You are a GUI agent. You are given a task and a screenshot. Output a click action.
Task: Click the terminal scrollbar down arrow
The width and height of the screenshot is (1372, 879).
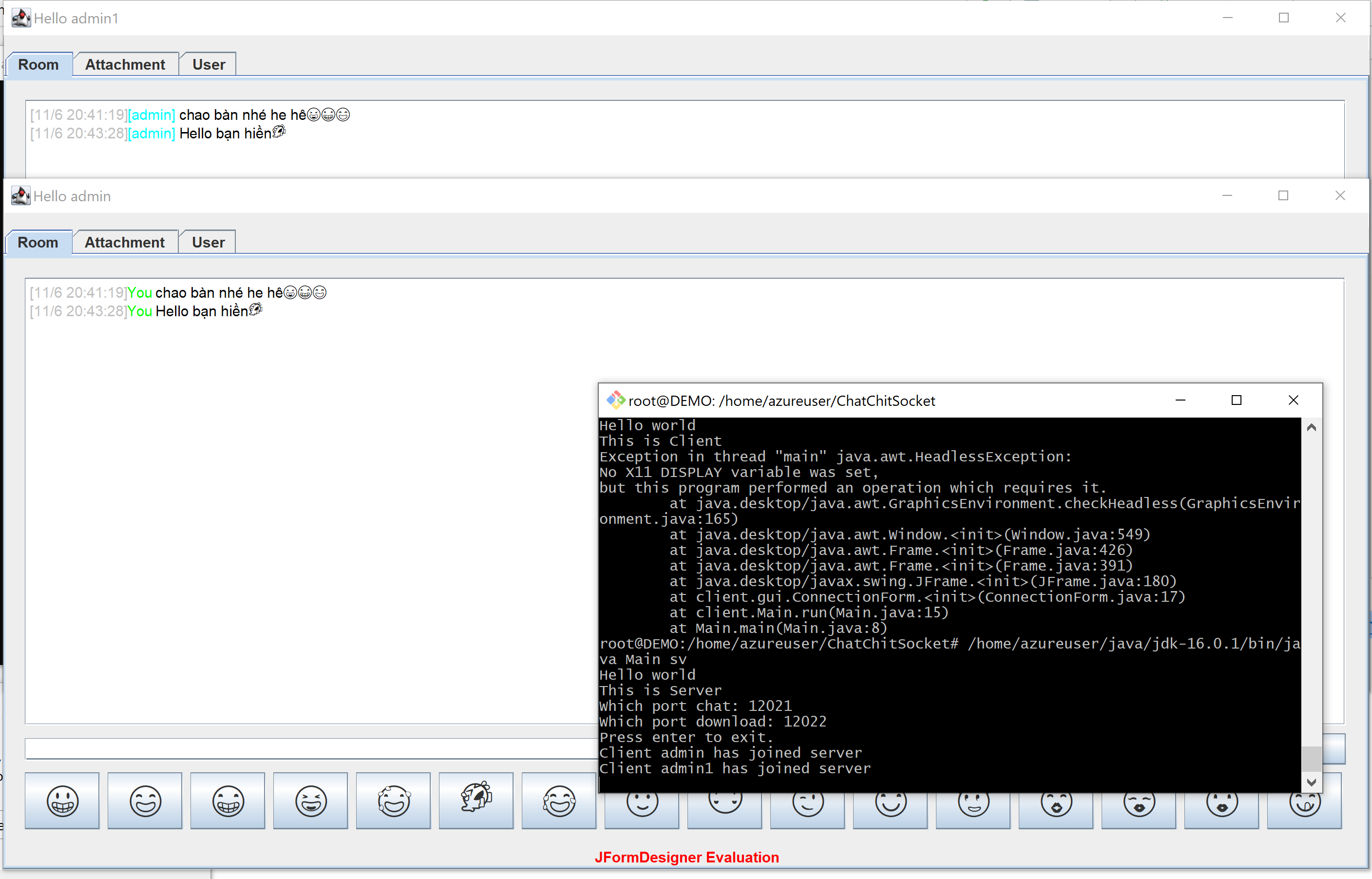(x=1311, y=782)
